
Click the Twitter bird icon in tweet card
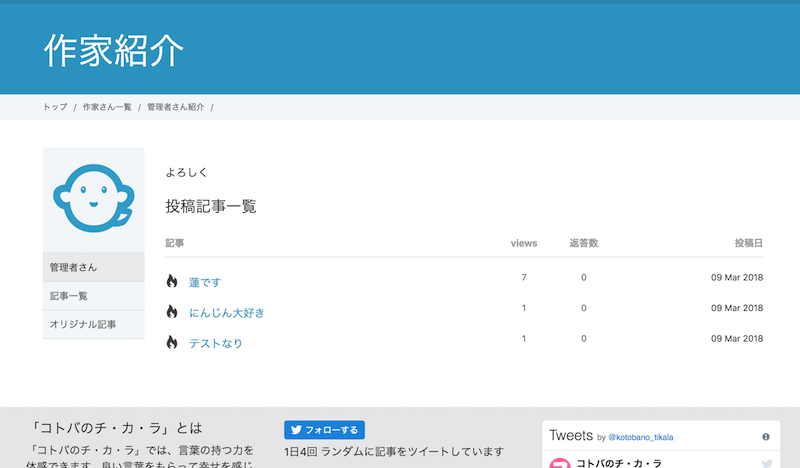pos(767,463)
